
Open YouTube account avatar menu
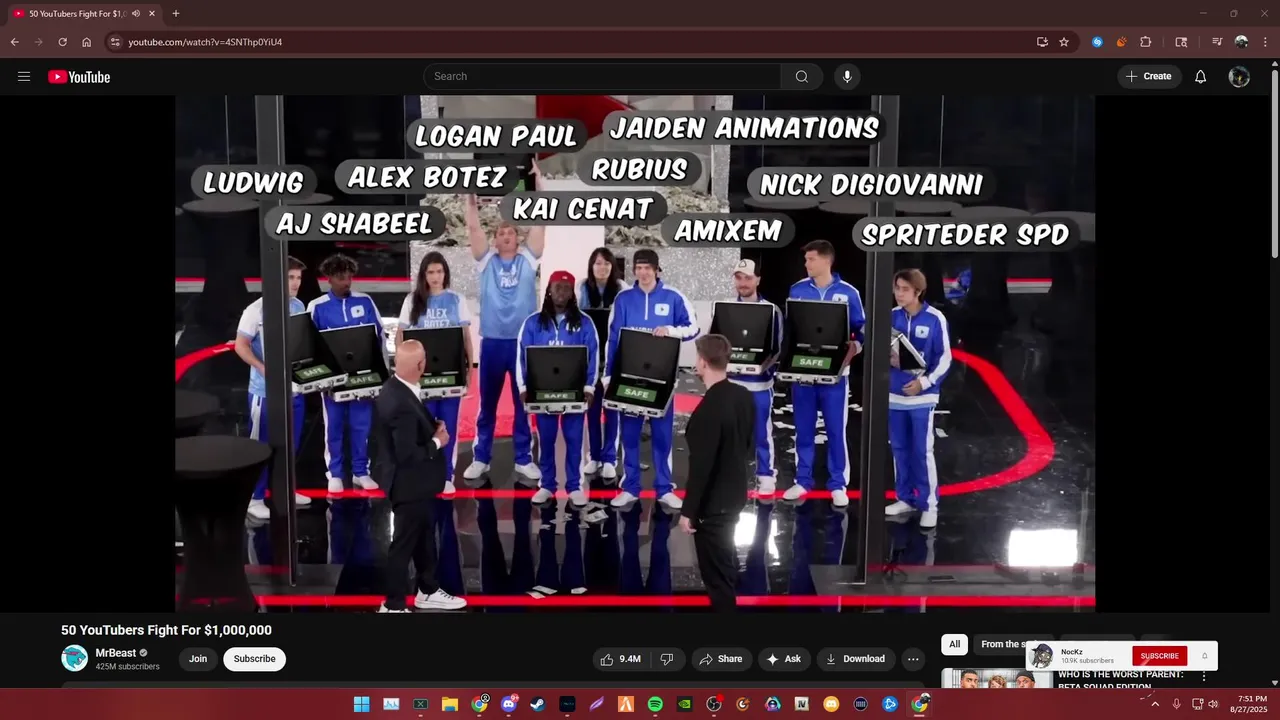tap(1239, 77)
